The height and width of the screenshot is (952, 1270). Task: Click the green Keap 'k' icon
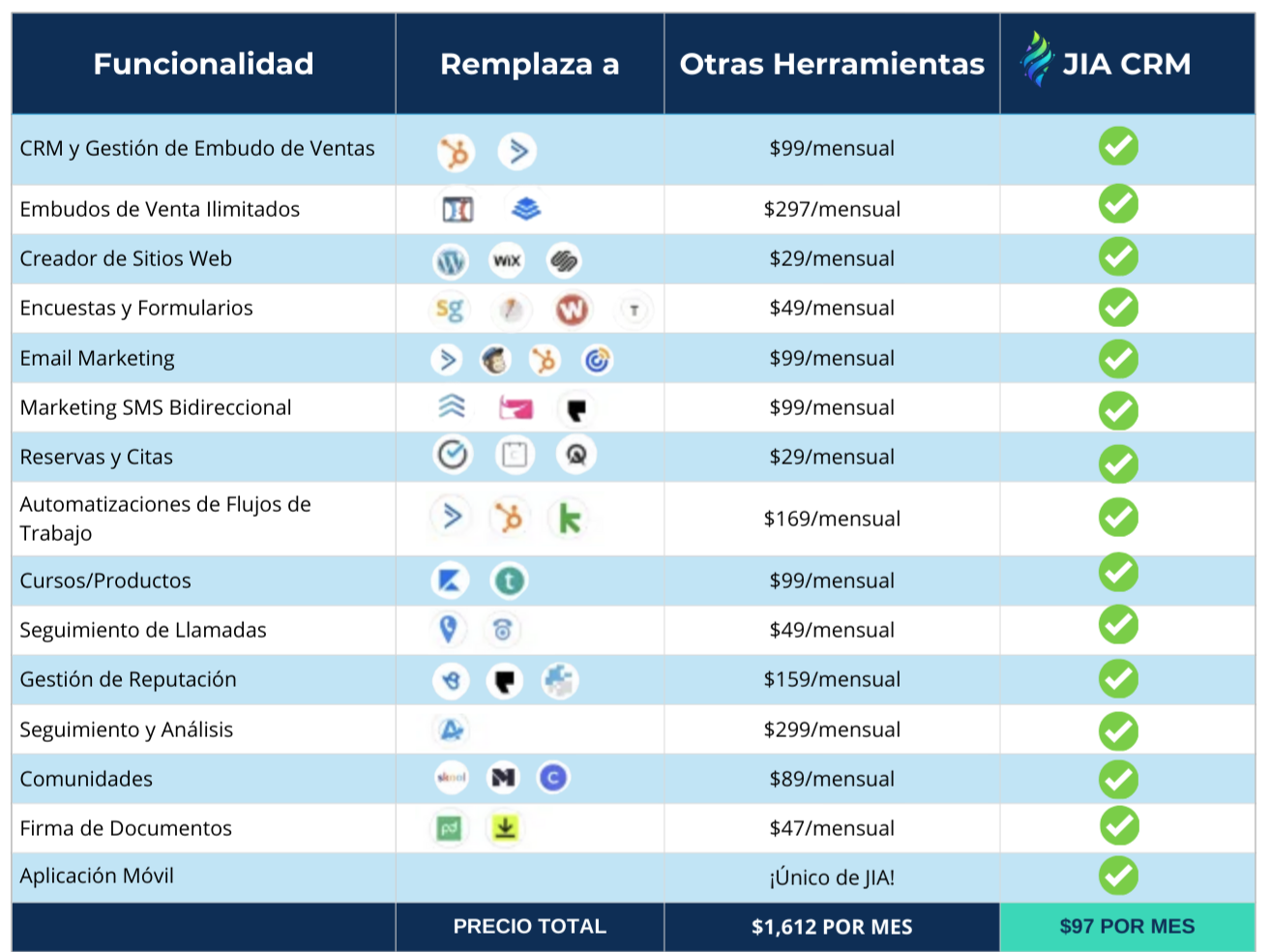570,520
